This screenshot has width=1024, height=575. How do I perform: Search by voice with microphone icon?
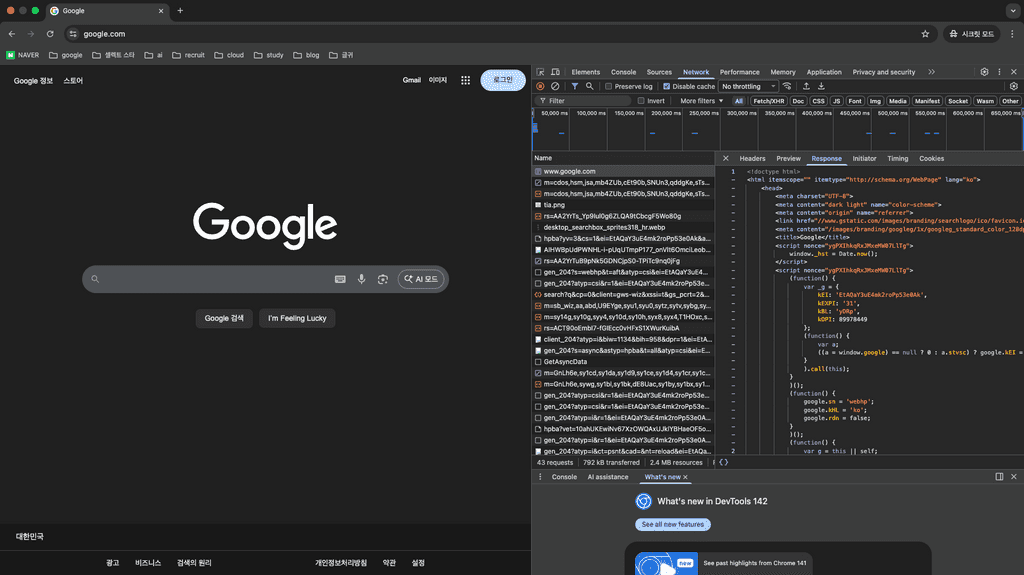[361, 279]
